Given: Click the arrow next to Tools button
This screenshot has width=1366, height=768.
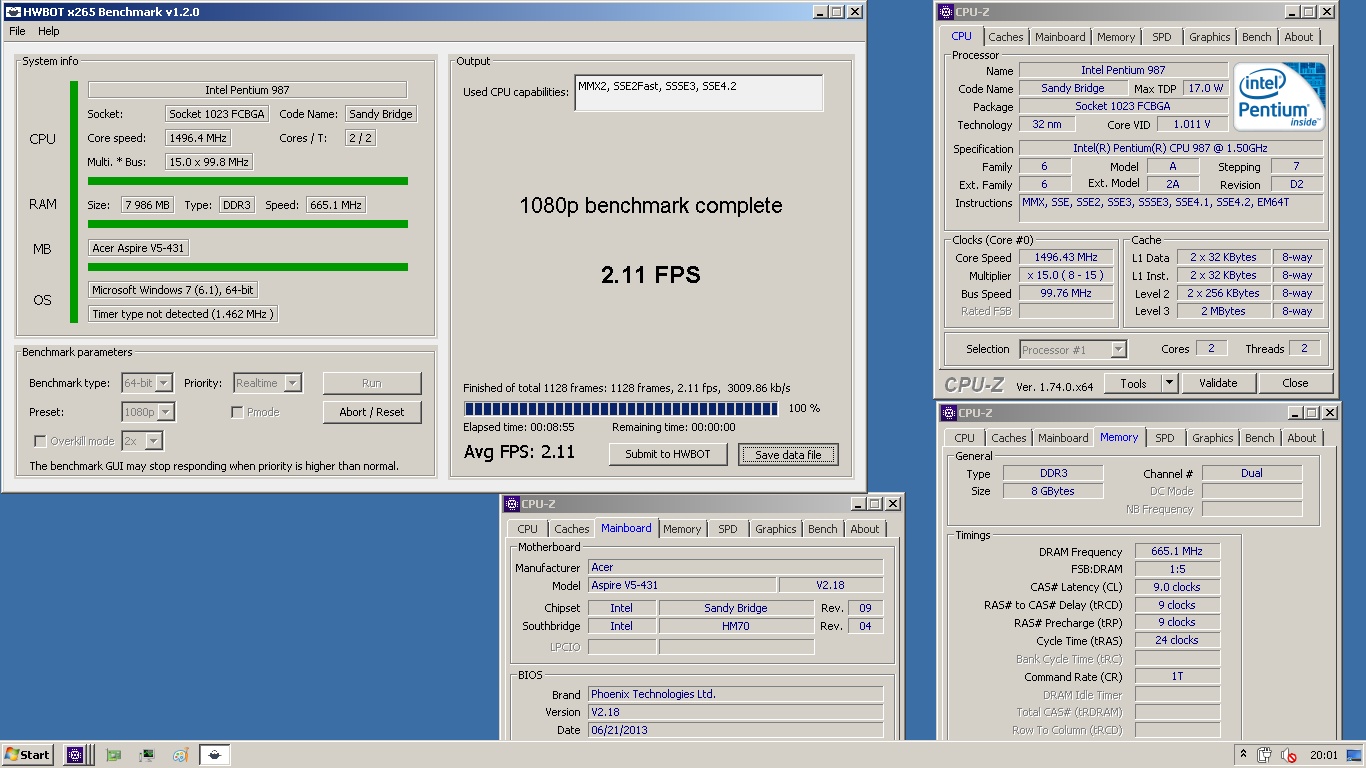Looking at the screenshot, I should click(1169, 383).
